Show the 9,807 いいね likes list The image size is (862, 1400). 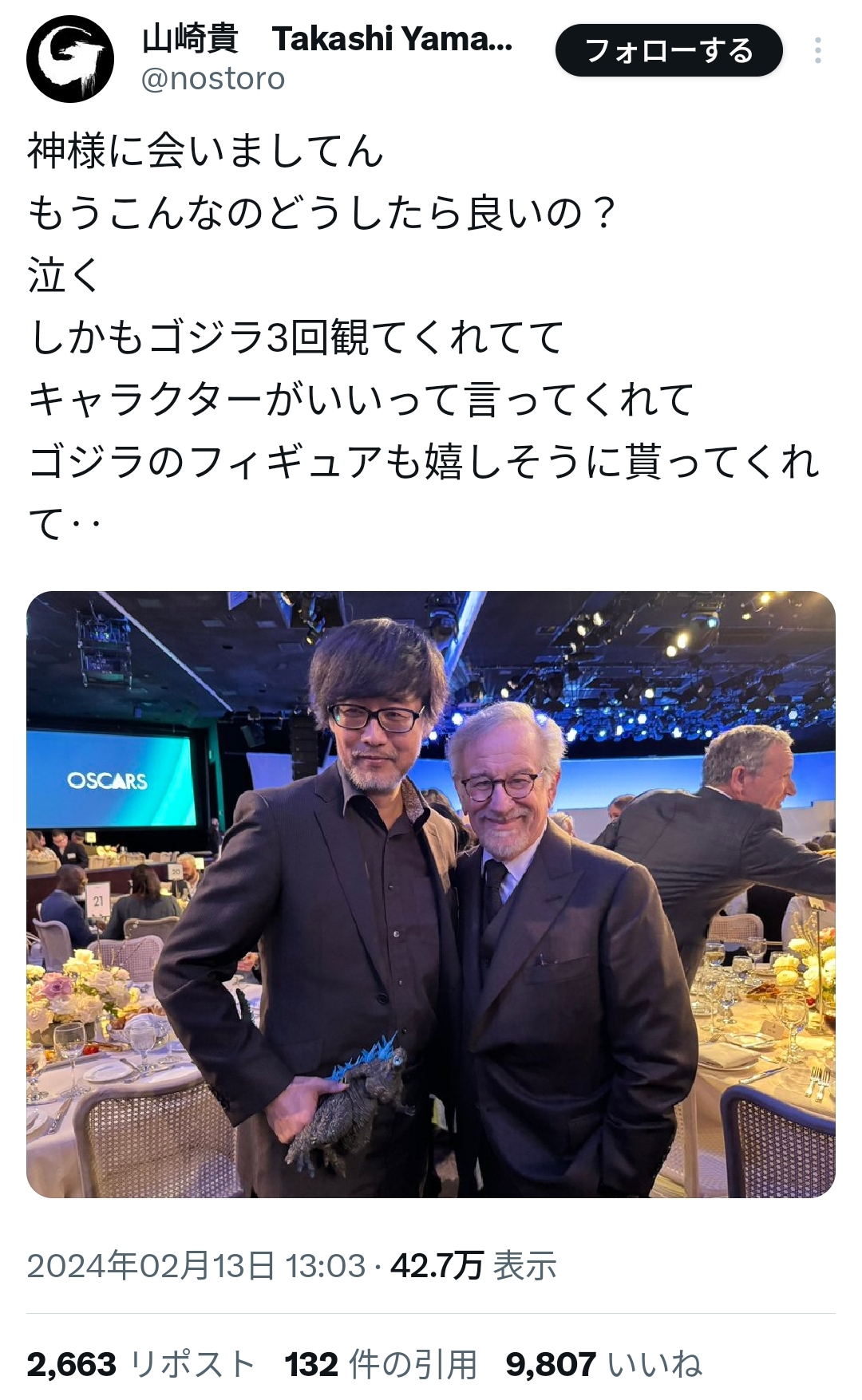[x=604, y=1365]
